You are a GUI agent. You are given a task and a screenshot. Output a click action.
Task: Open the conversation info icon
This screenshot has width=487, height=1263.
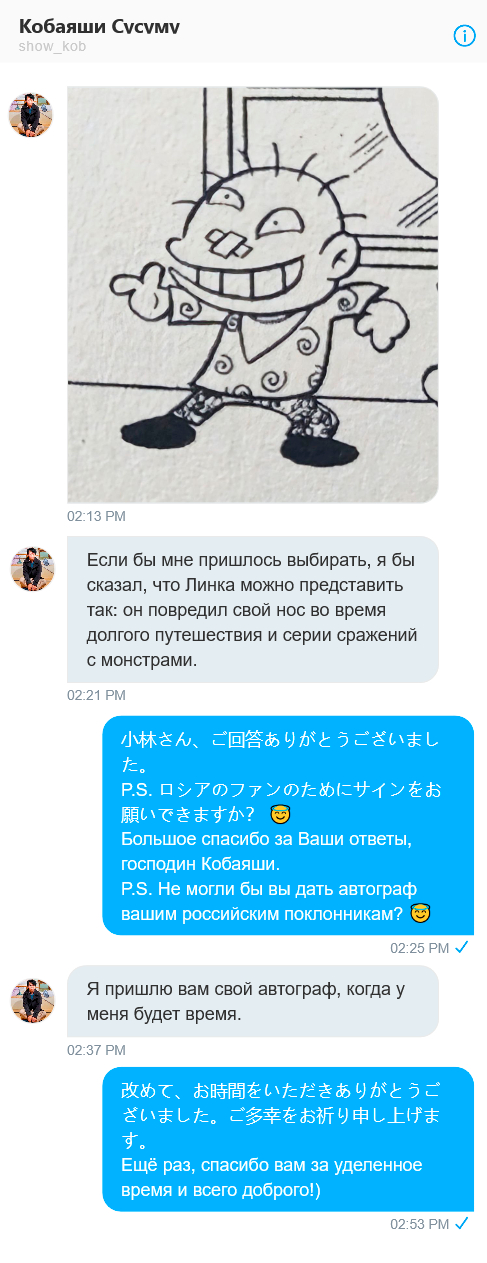(x=464, y=36)
